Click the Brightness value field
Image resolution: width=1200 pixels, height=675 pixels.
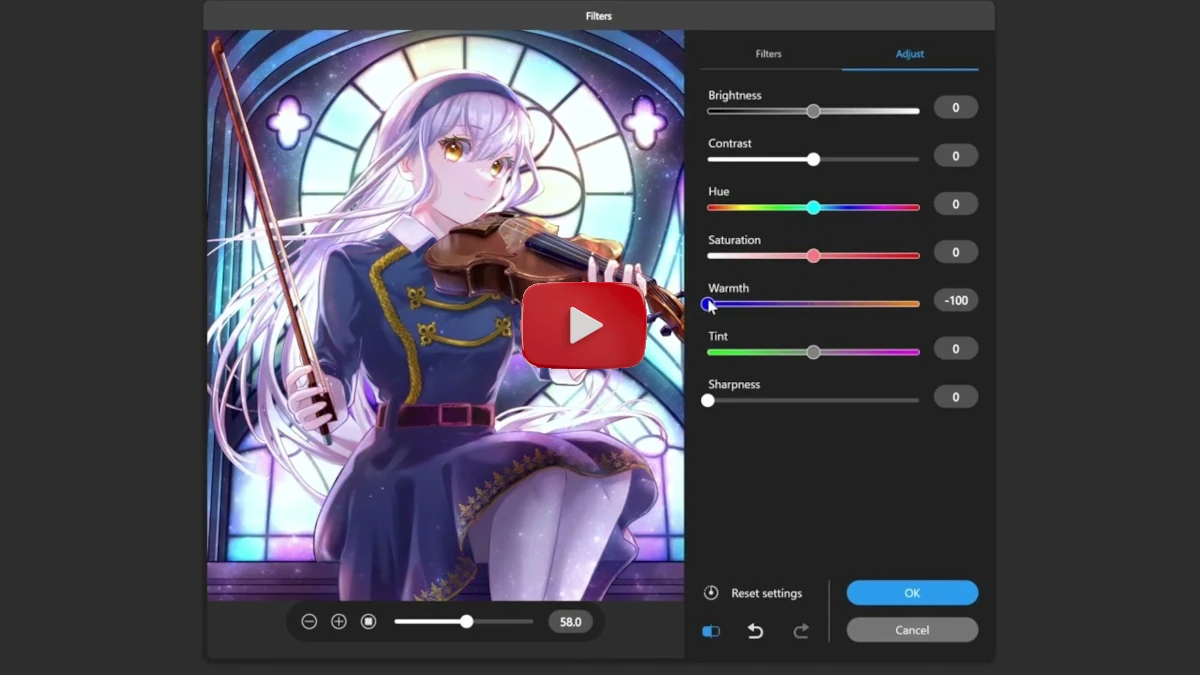pos(956,108)
